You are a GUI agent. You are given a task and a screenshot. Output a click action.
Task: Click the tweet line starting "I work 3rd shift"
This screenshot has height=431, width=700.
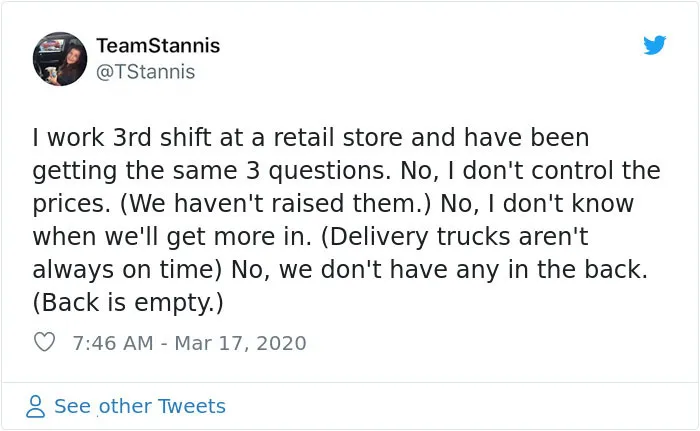(x=311, y=137)
